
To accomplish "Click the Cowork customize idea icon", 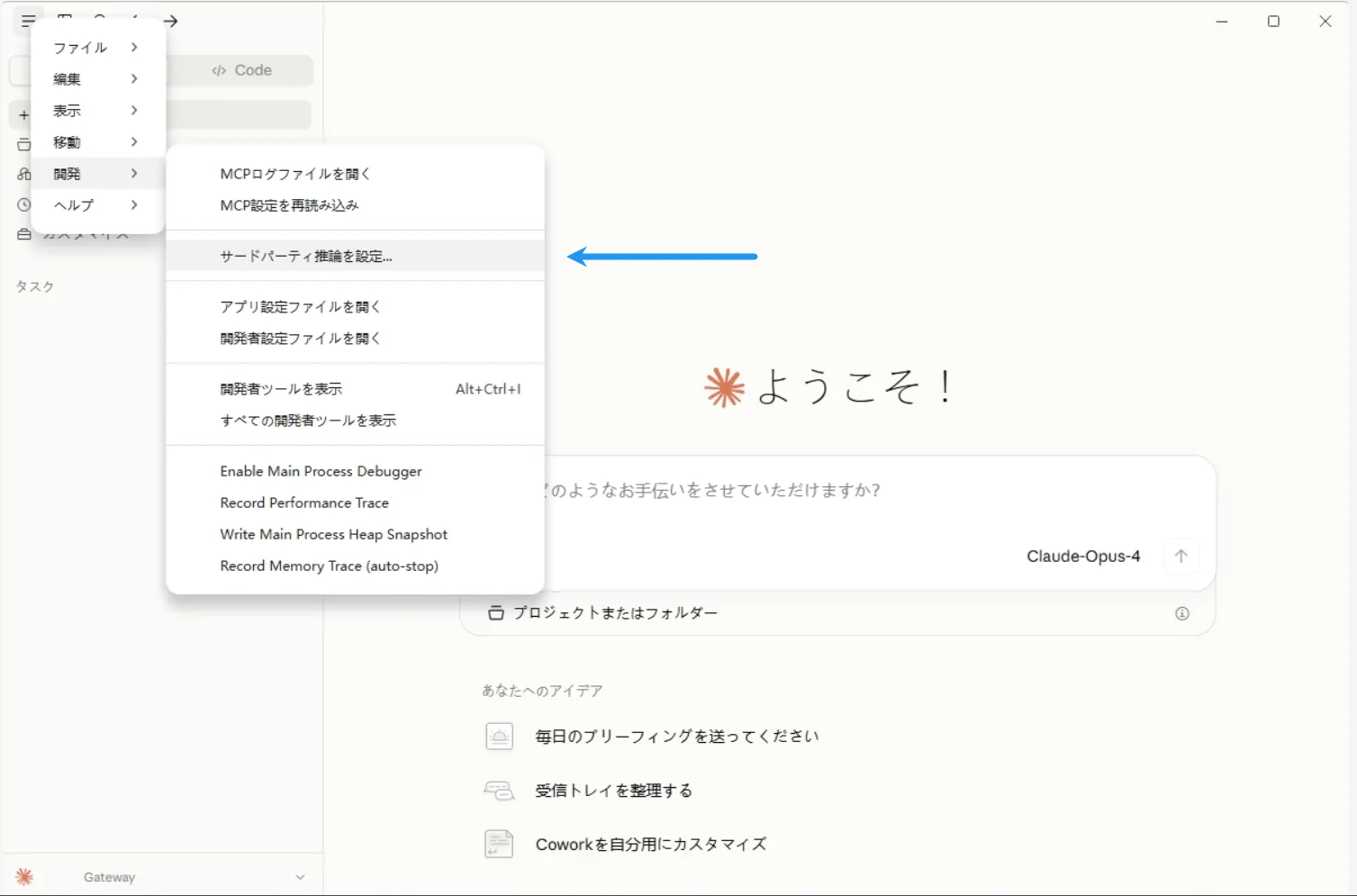I will pyautogui.click(x=499, y=844).
